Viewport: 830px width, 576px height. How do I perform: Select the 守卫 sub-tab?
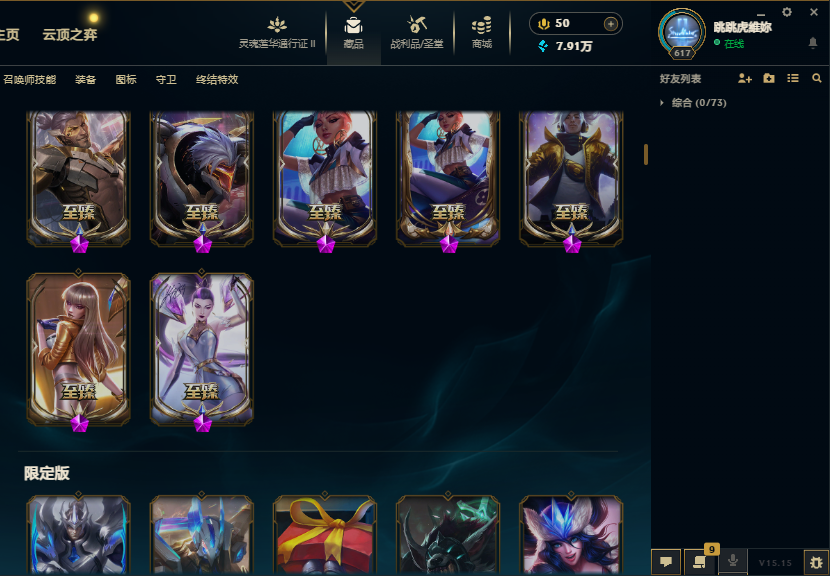tap(166, 79)
